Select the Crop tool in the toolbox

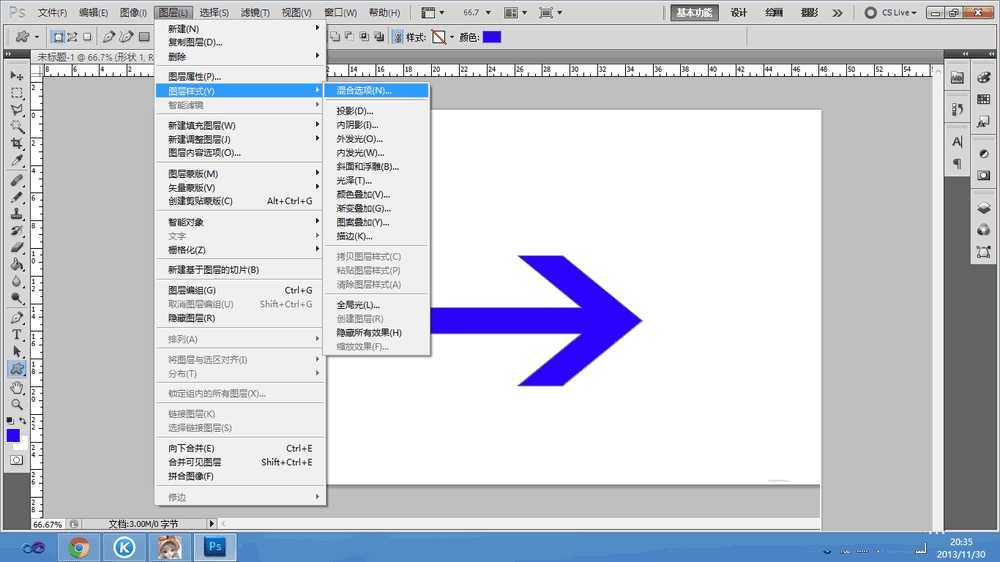click(17, 143)
